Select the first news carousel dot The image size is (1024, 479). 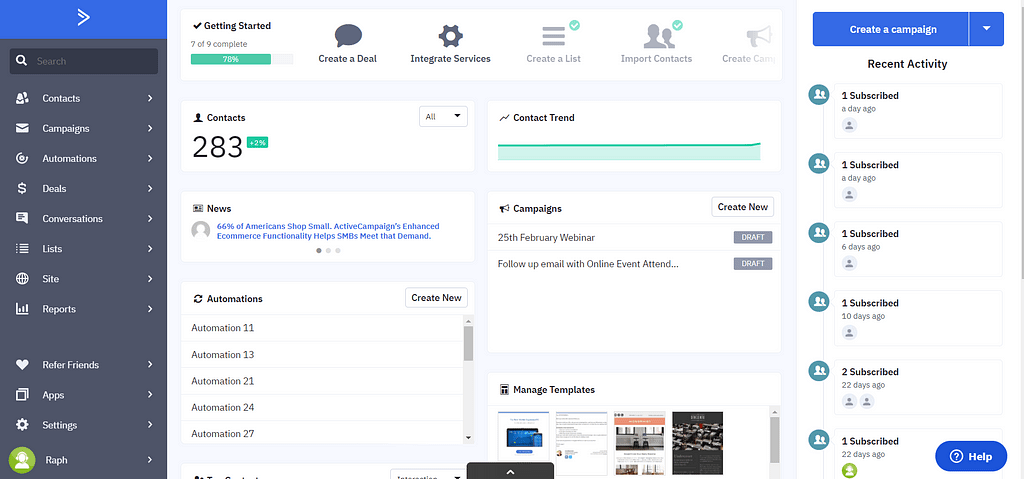click(319, 250)
